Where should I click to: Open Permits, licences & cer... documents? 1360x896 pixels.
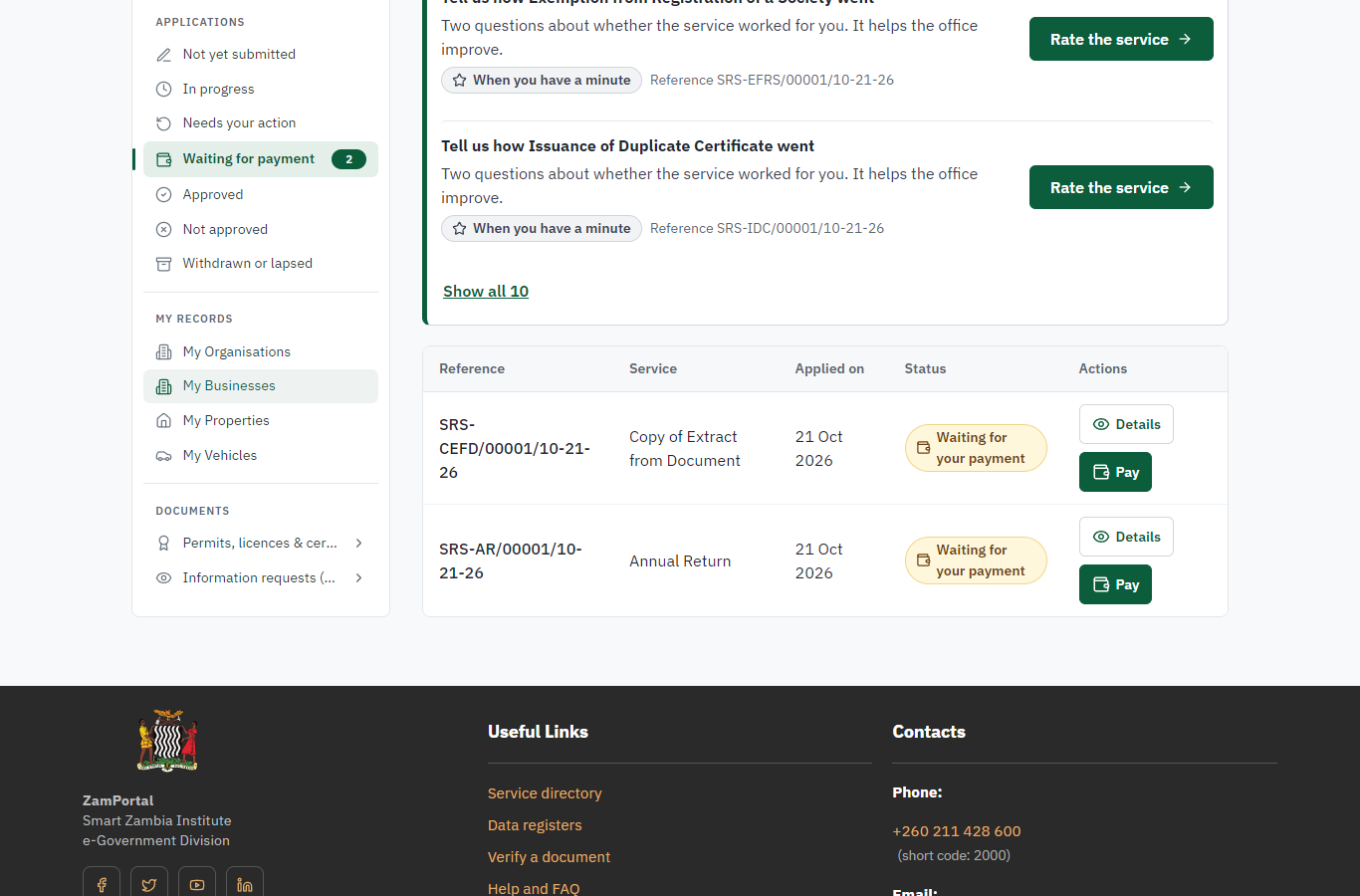coord(261,544)
